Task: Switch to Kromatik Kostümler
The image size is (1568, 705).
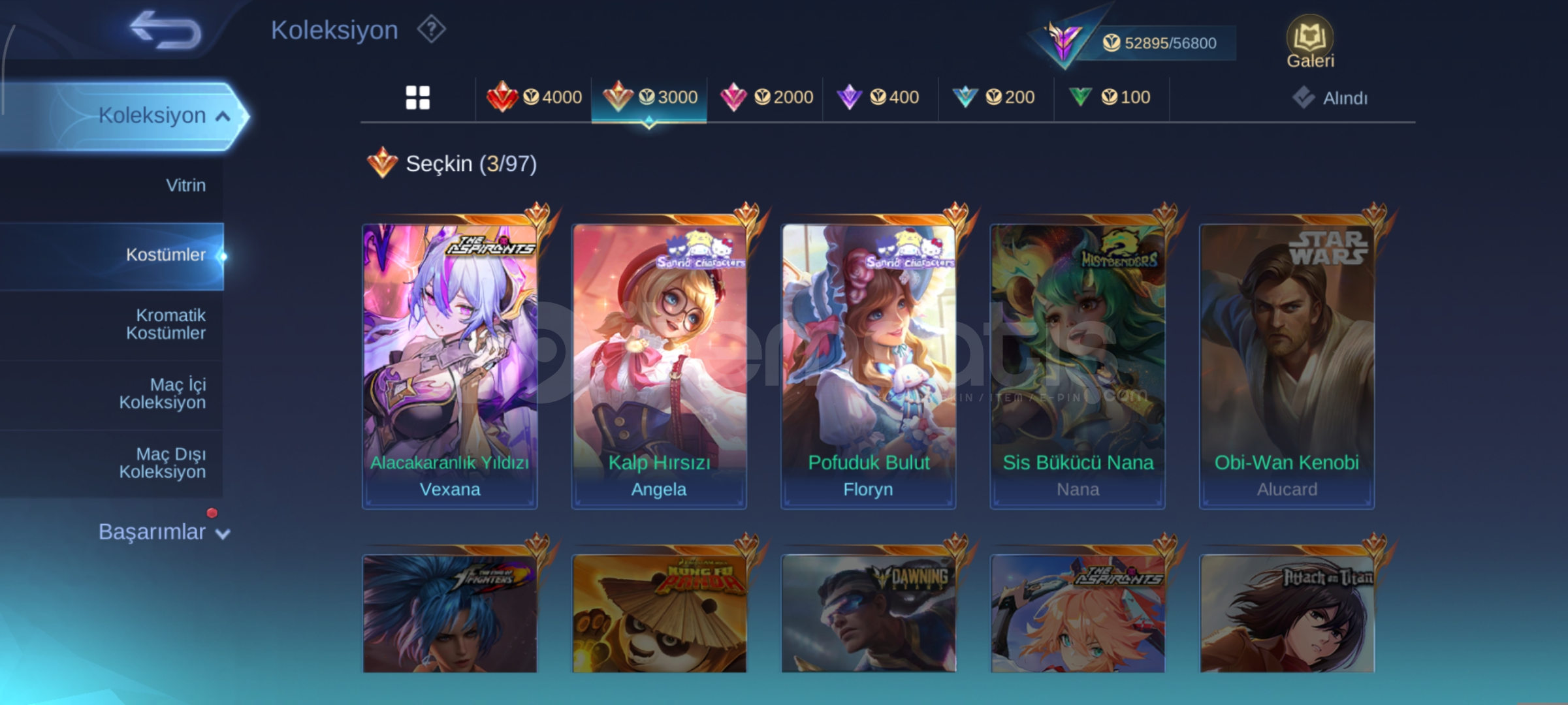Action: coord(166,324)
